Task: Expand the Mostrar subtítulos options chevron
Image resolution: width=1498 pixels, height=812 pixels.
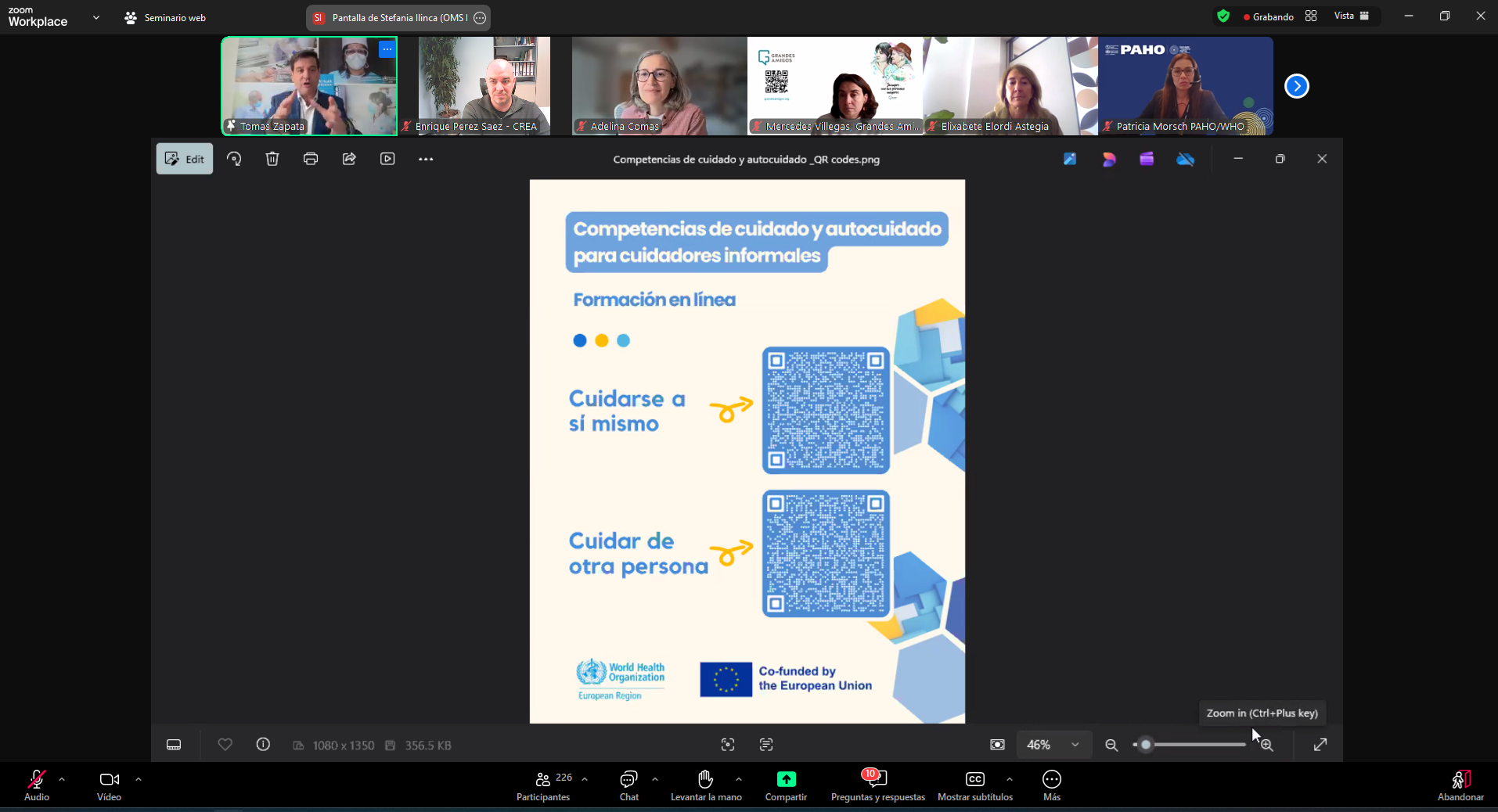Action: (x=1010, y=779)
